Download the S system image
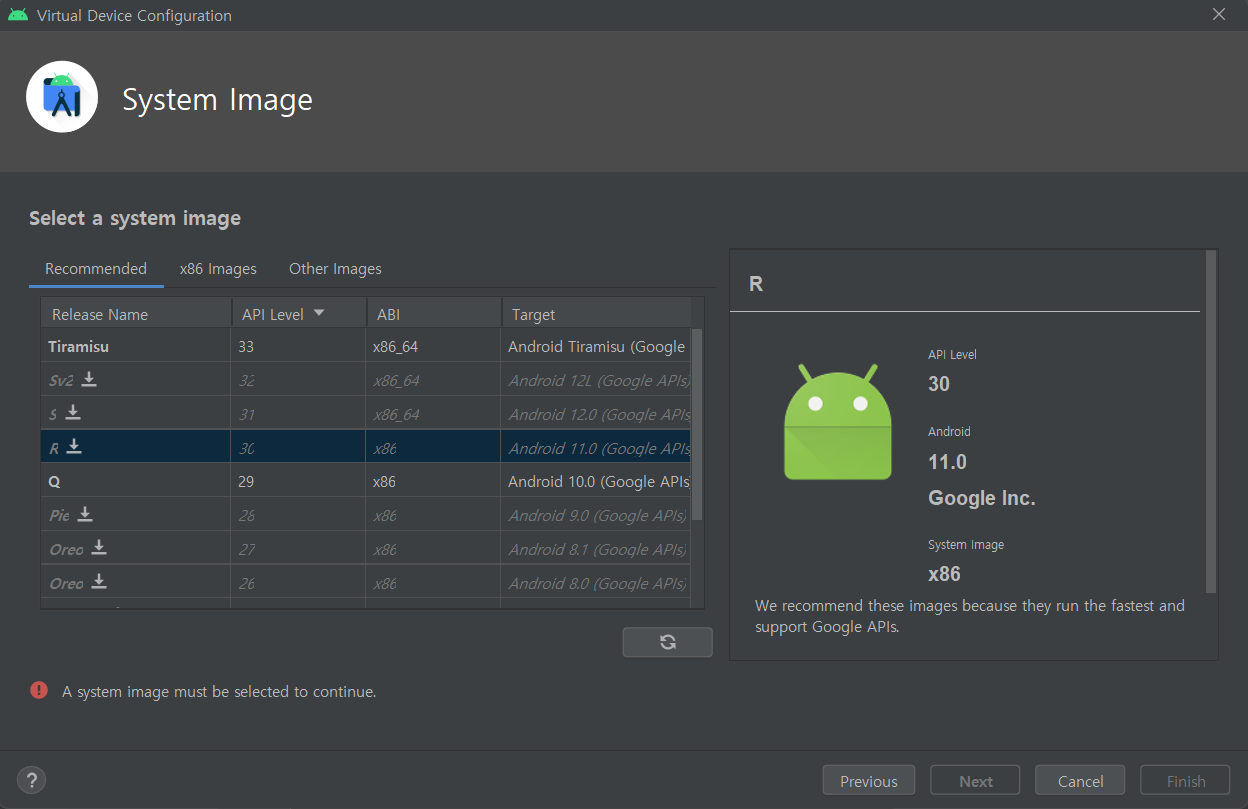 73,413
